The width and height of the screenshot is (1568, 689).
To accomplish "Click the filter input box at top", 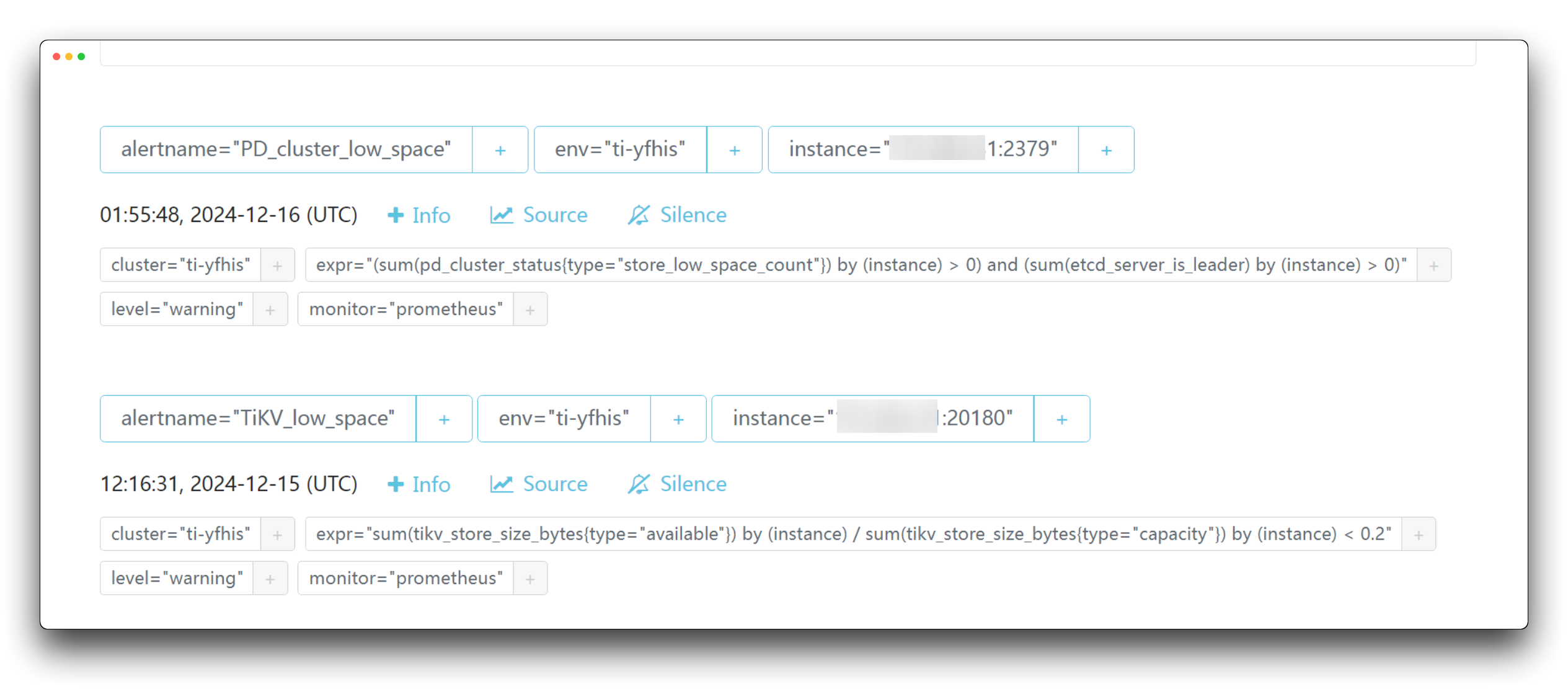I will (x=787, y=55).
